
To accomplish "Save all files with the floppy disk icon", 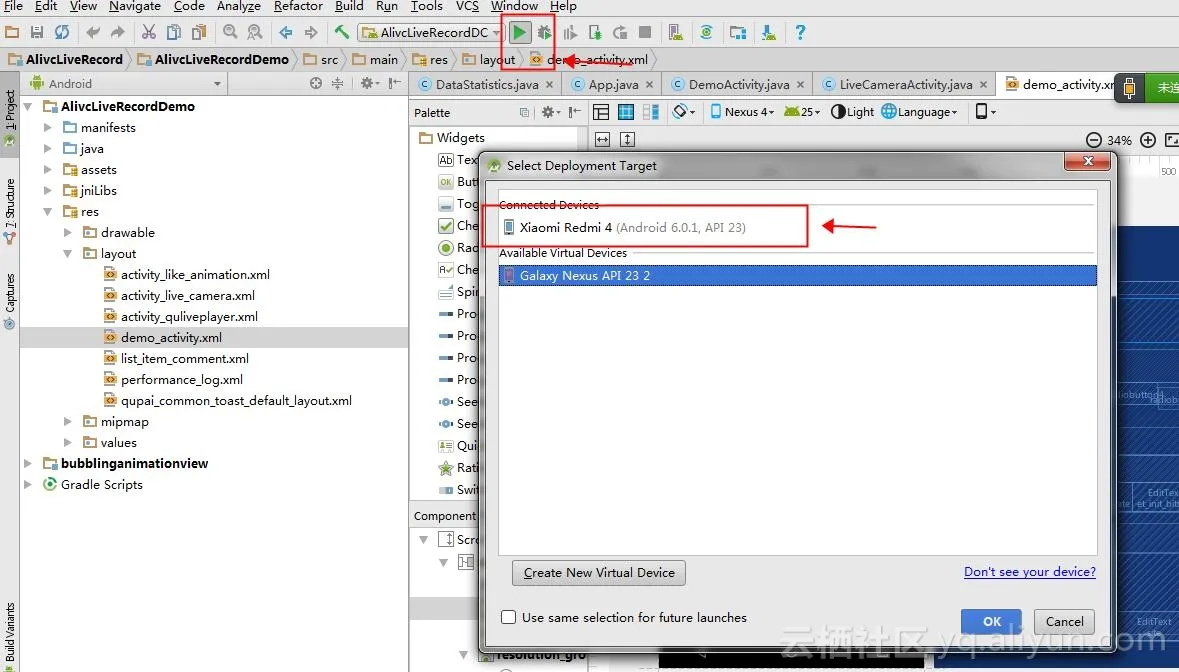I will 37,32.
